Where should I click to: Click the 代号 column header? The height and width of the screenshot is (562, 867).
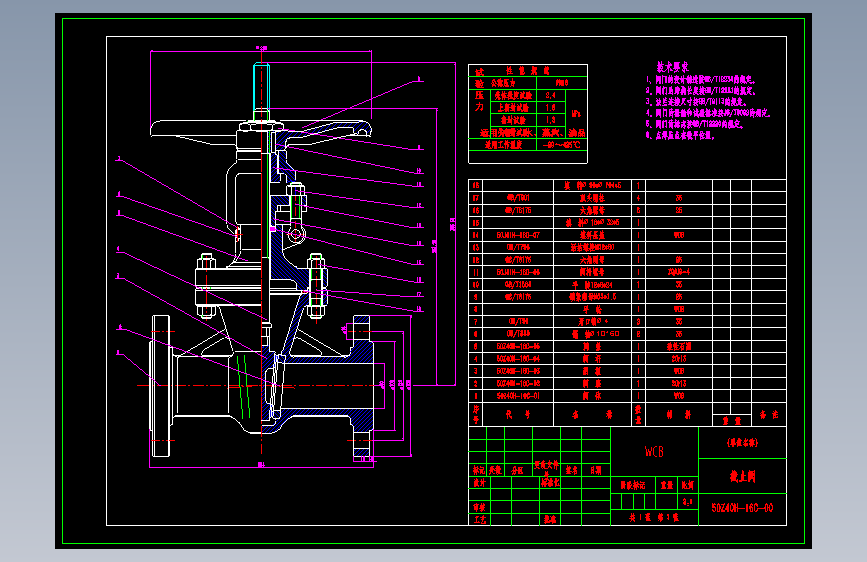coord(518,414)
